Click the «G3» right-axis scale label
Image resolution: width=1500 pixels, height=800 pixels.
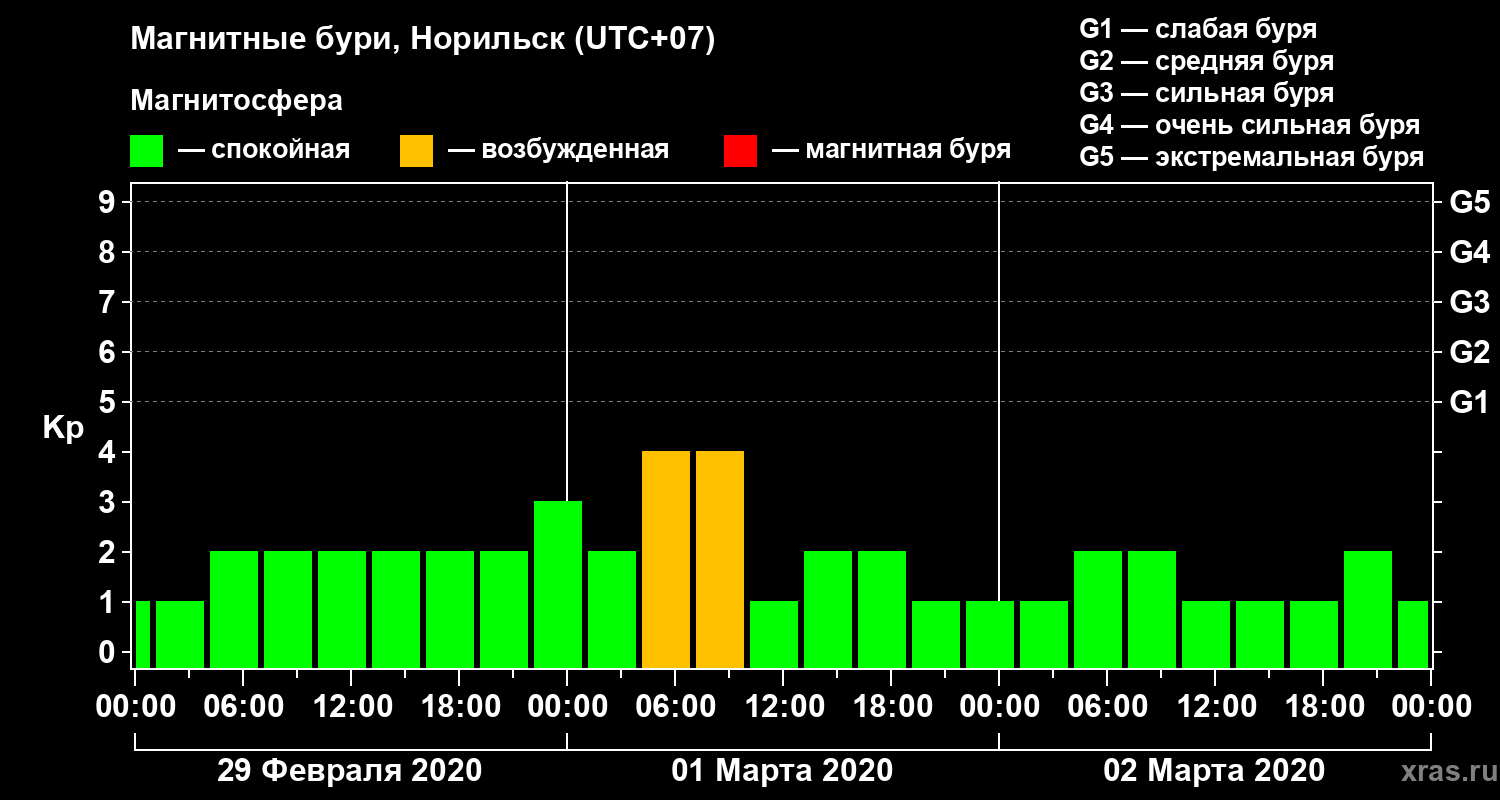pyautogui.click(x=1469, y=302)
